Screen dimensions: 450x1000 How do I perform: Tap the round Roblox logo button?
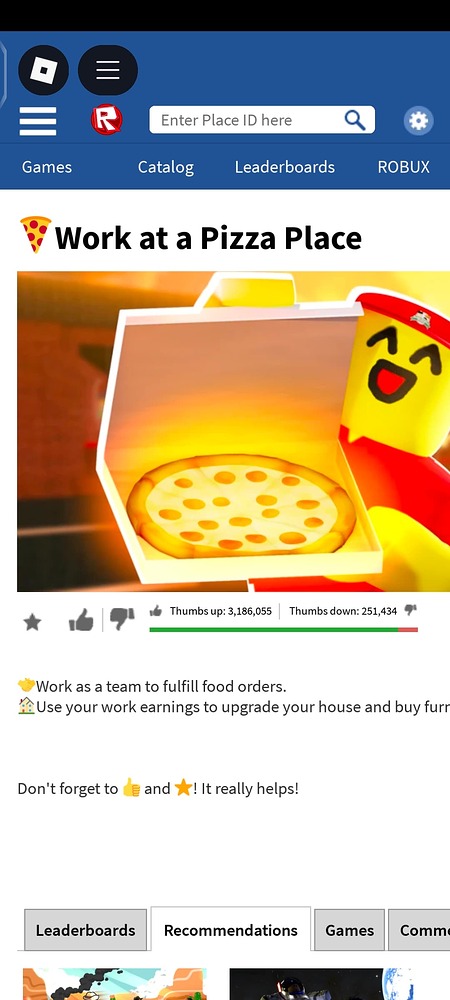(x=43, y=70)
